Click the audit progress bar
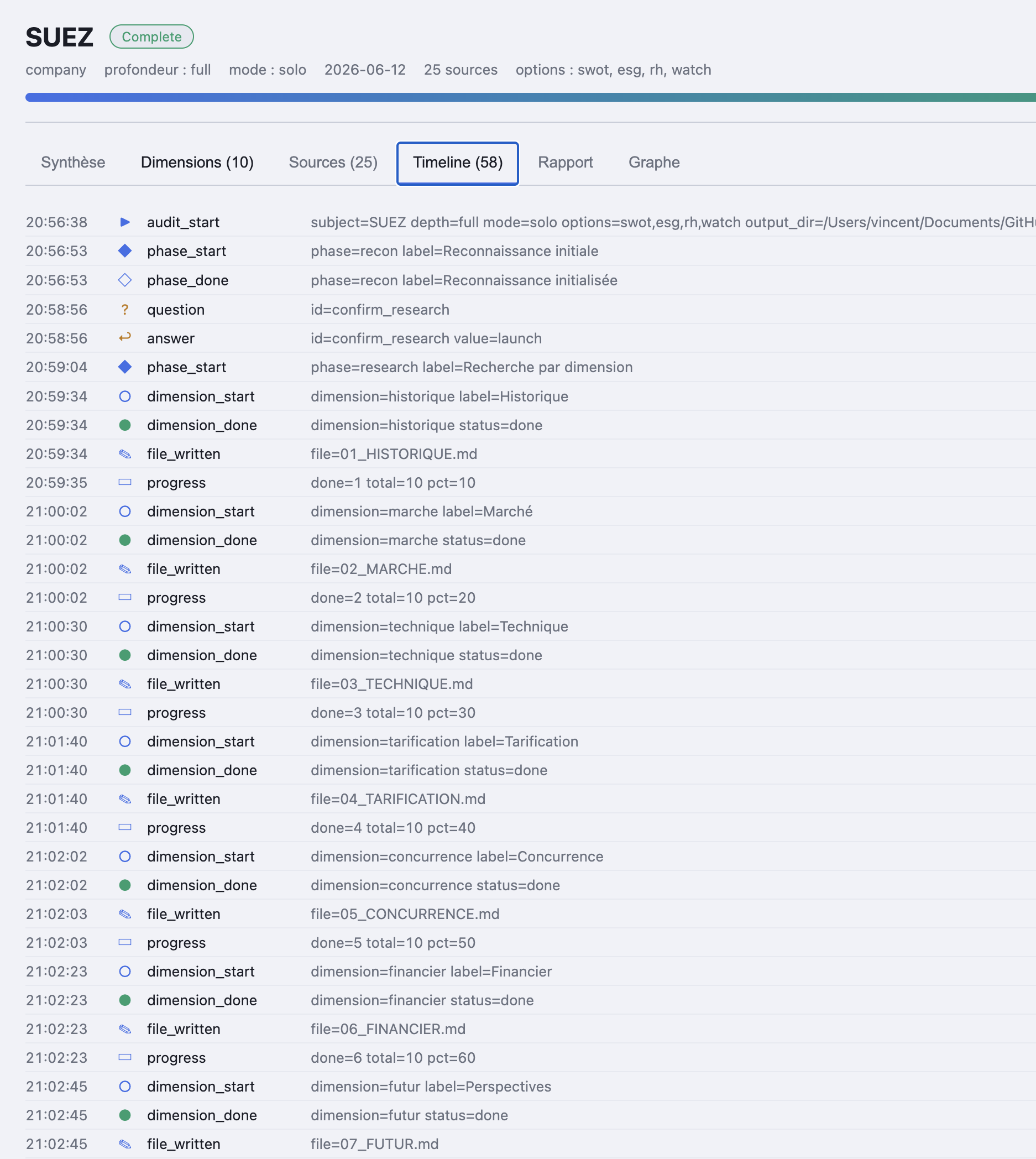 pyautogui.click(x=531, y=98)
